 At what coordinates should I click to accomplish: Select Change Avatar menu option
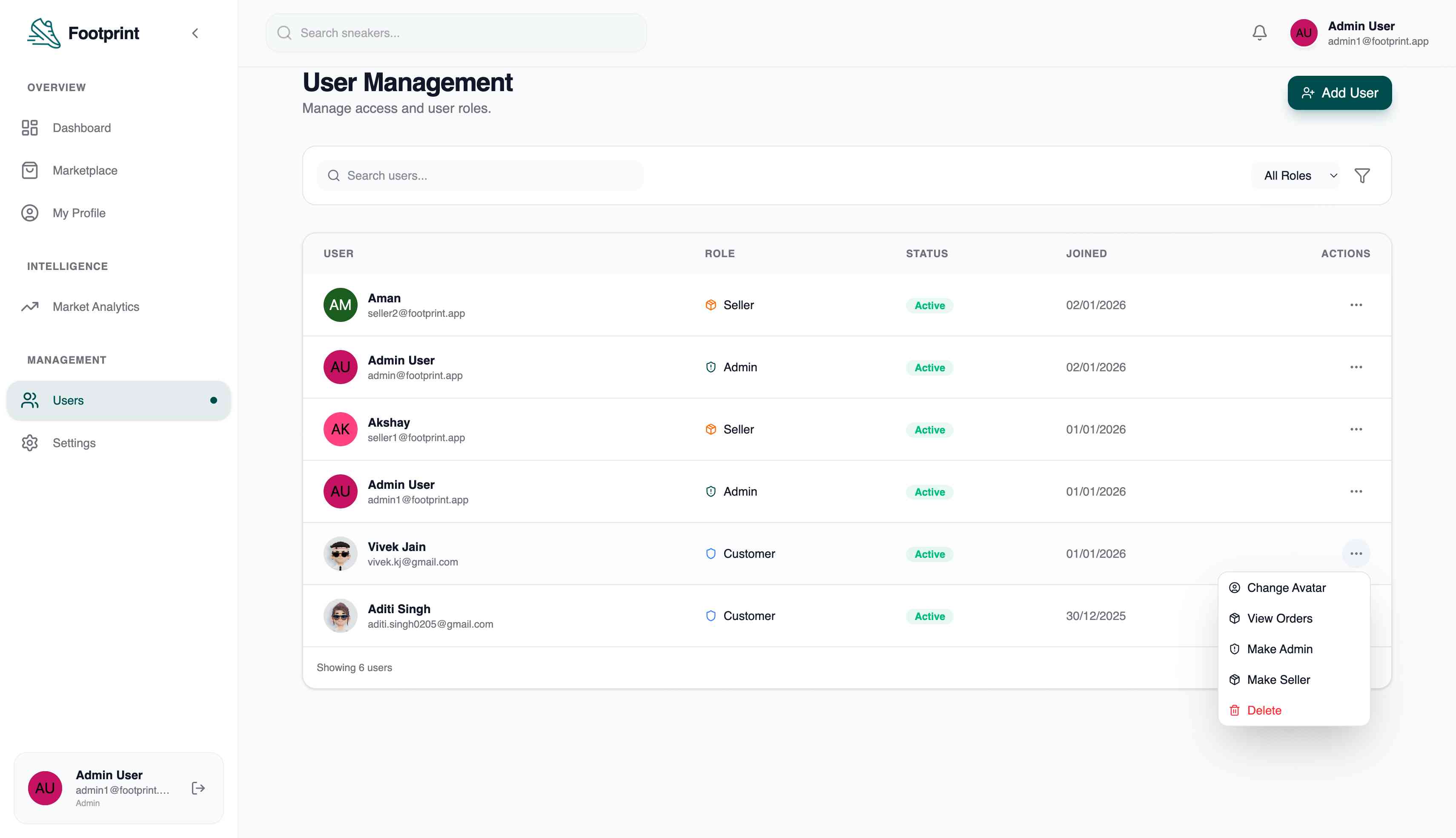click(x=1286, y=588)
